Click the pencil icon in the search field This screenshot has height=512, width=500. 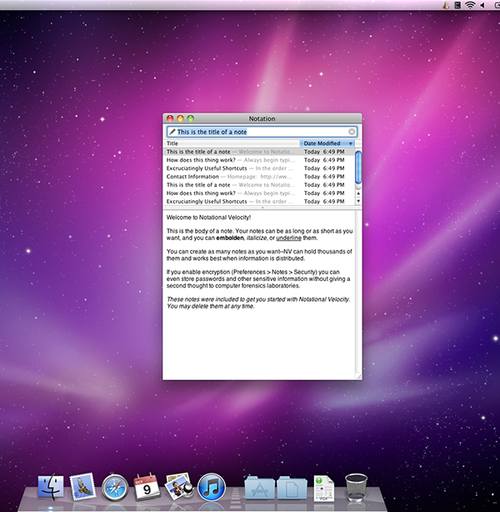pyautogui.click(x=172, y=132)
